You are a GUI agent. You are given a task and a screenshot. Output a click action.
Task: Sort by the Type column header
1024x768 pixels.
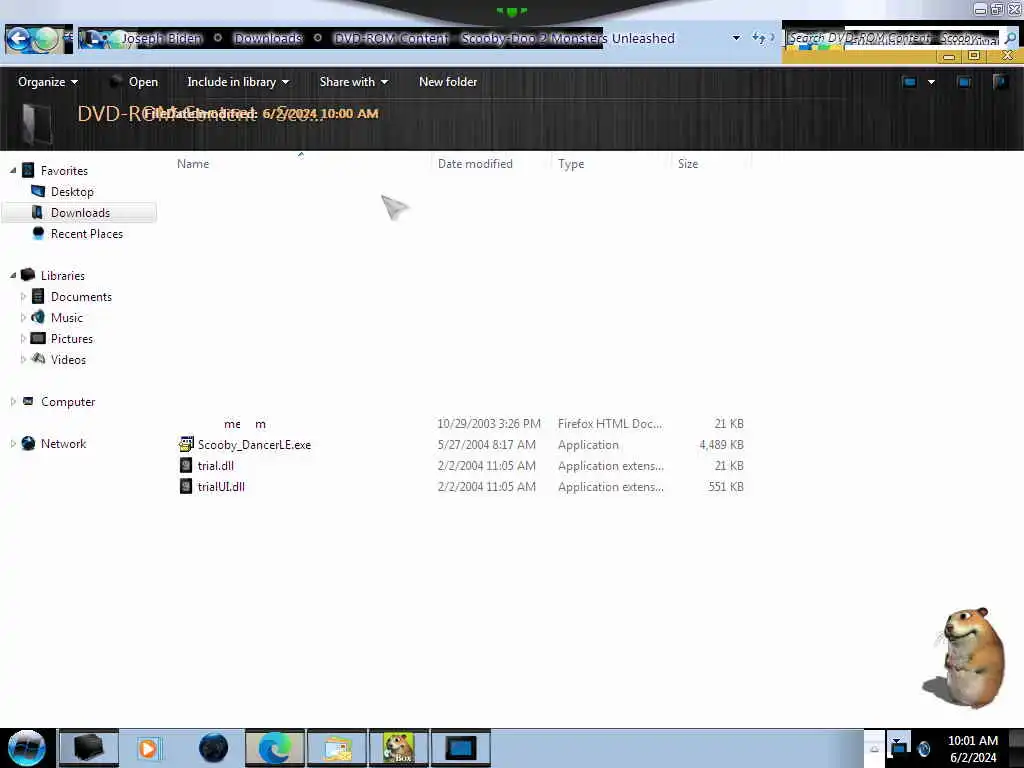coord(571,164)
